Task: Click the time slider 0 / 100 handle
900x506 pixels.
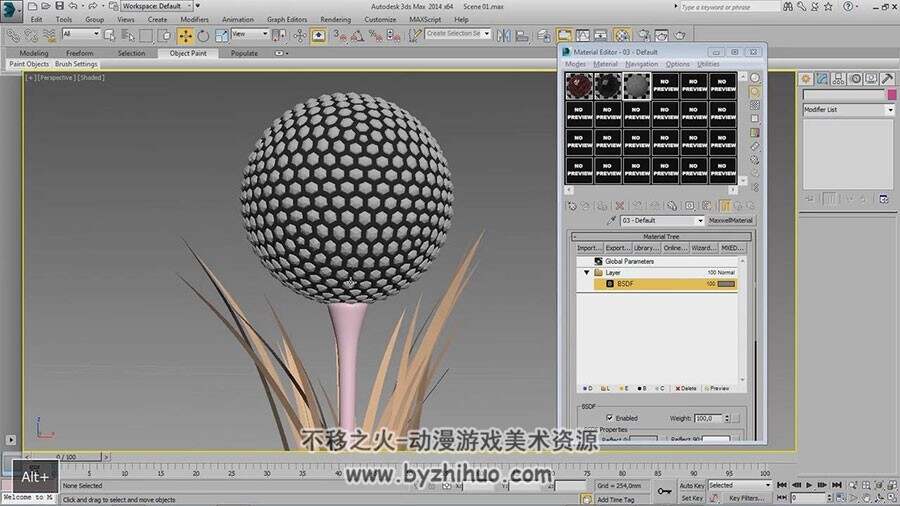Action: (x=65, y=457)
